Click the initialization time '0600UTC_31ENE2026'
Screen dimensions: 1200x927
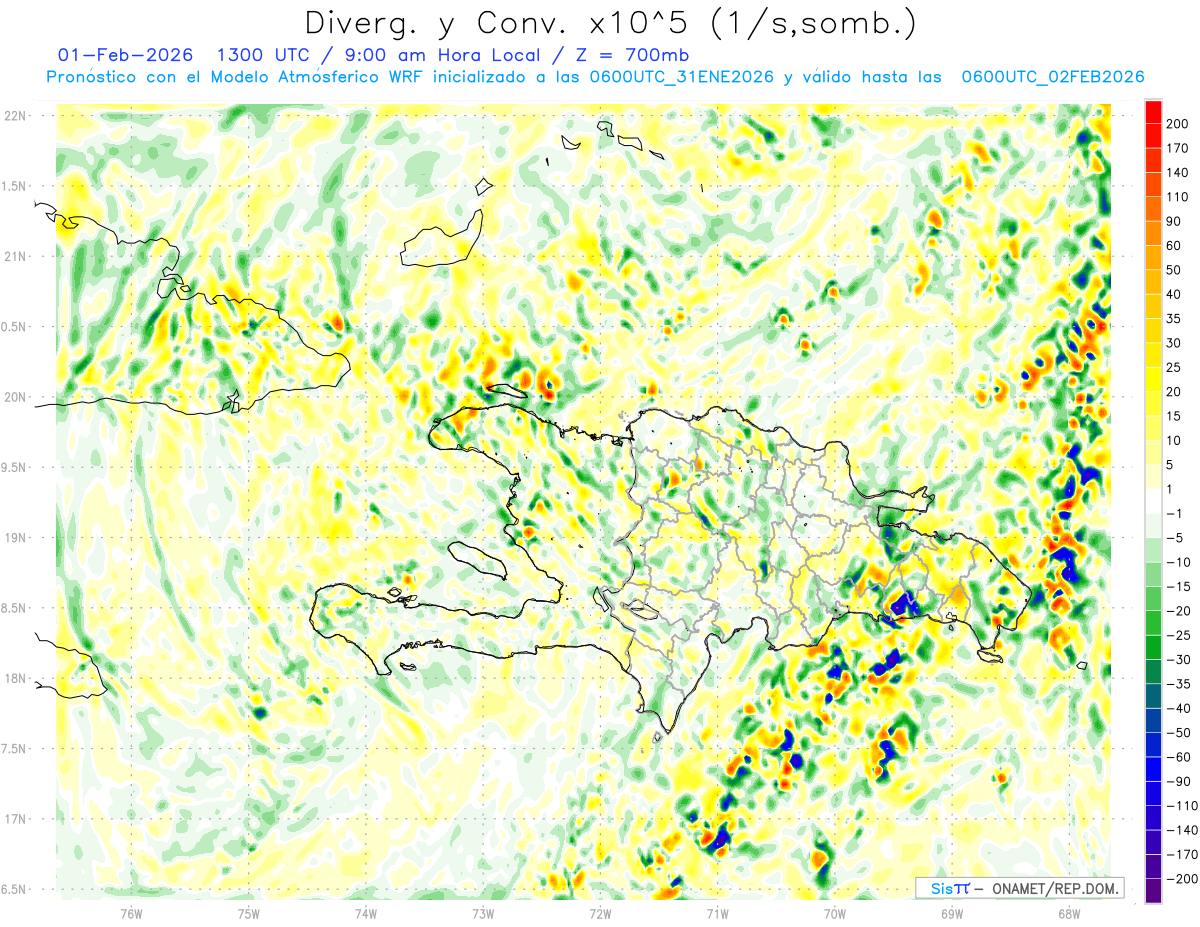click(x=680, y=77)
